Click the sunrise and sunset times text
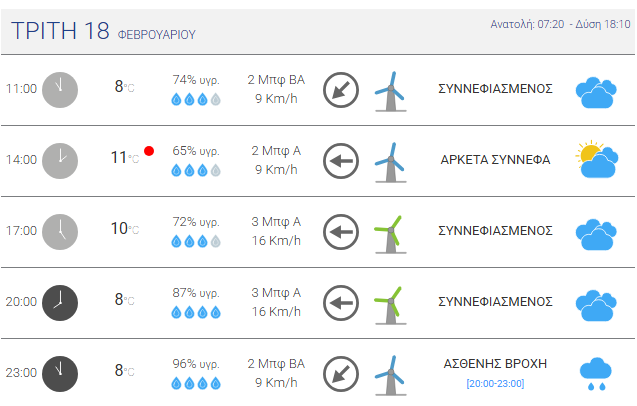The height and width of the screenshot is (406, 637). tap(560, 24)
